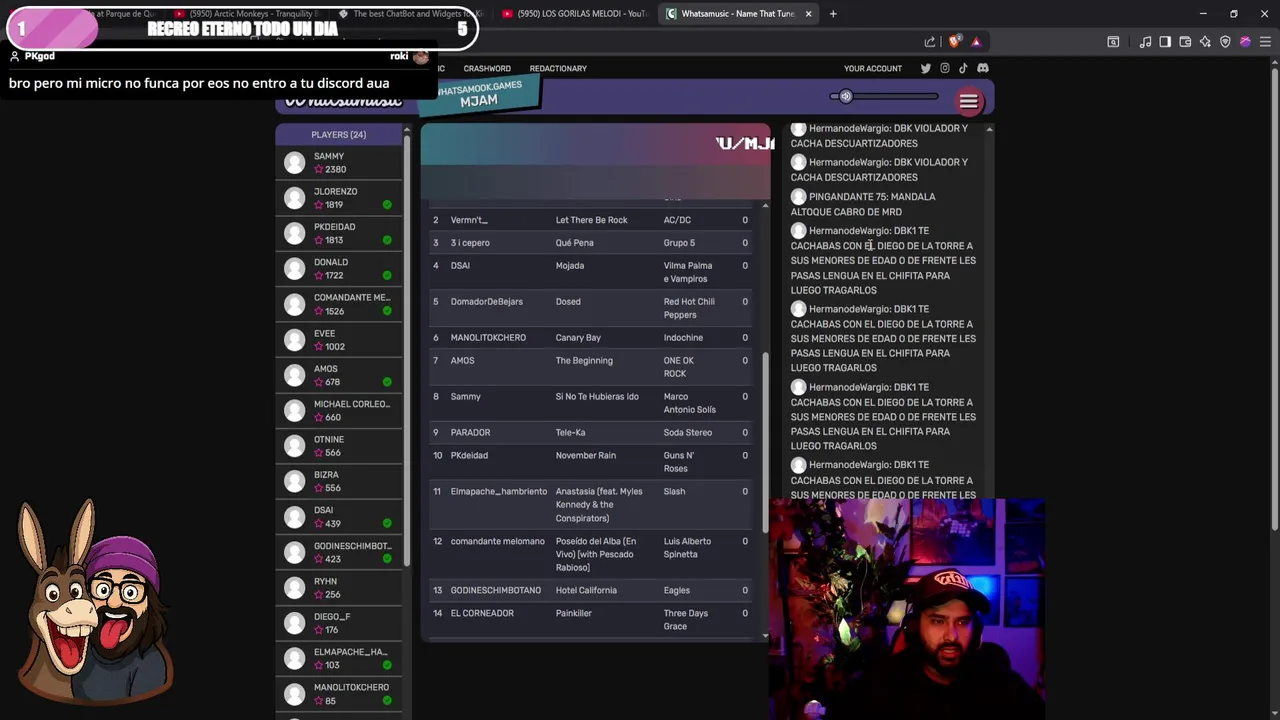Open the browser main hamburger menu
1280x720 pixels.
1265,42
